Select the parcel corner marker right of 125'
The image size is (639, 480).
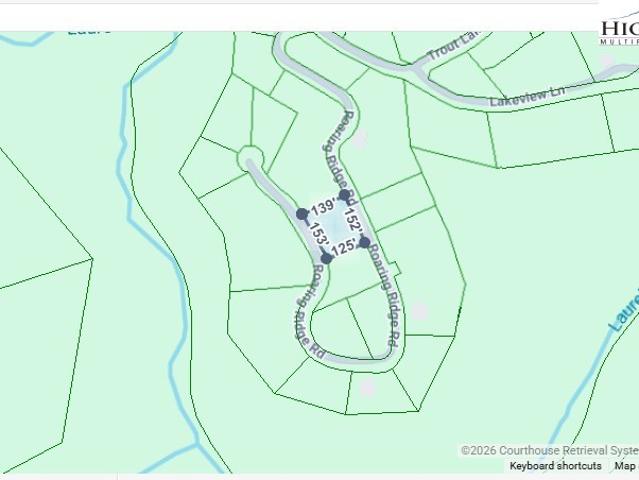(x=364, y=242)
